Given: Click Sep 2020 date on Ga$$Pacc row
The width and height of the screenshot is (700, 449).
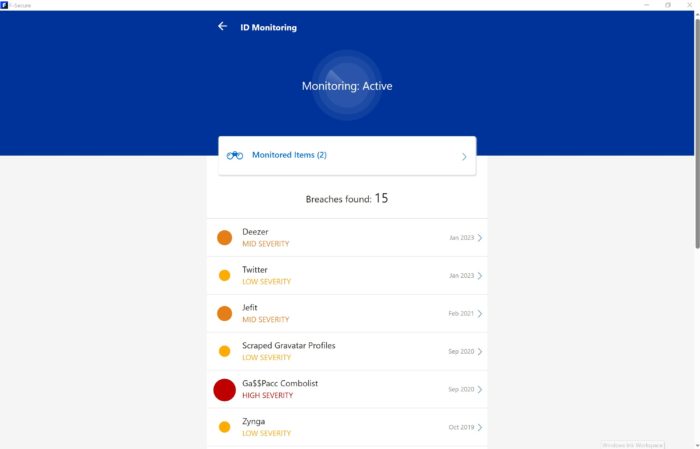Looking at the screenshot, I should coord(461,389).
